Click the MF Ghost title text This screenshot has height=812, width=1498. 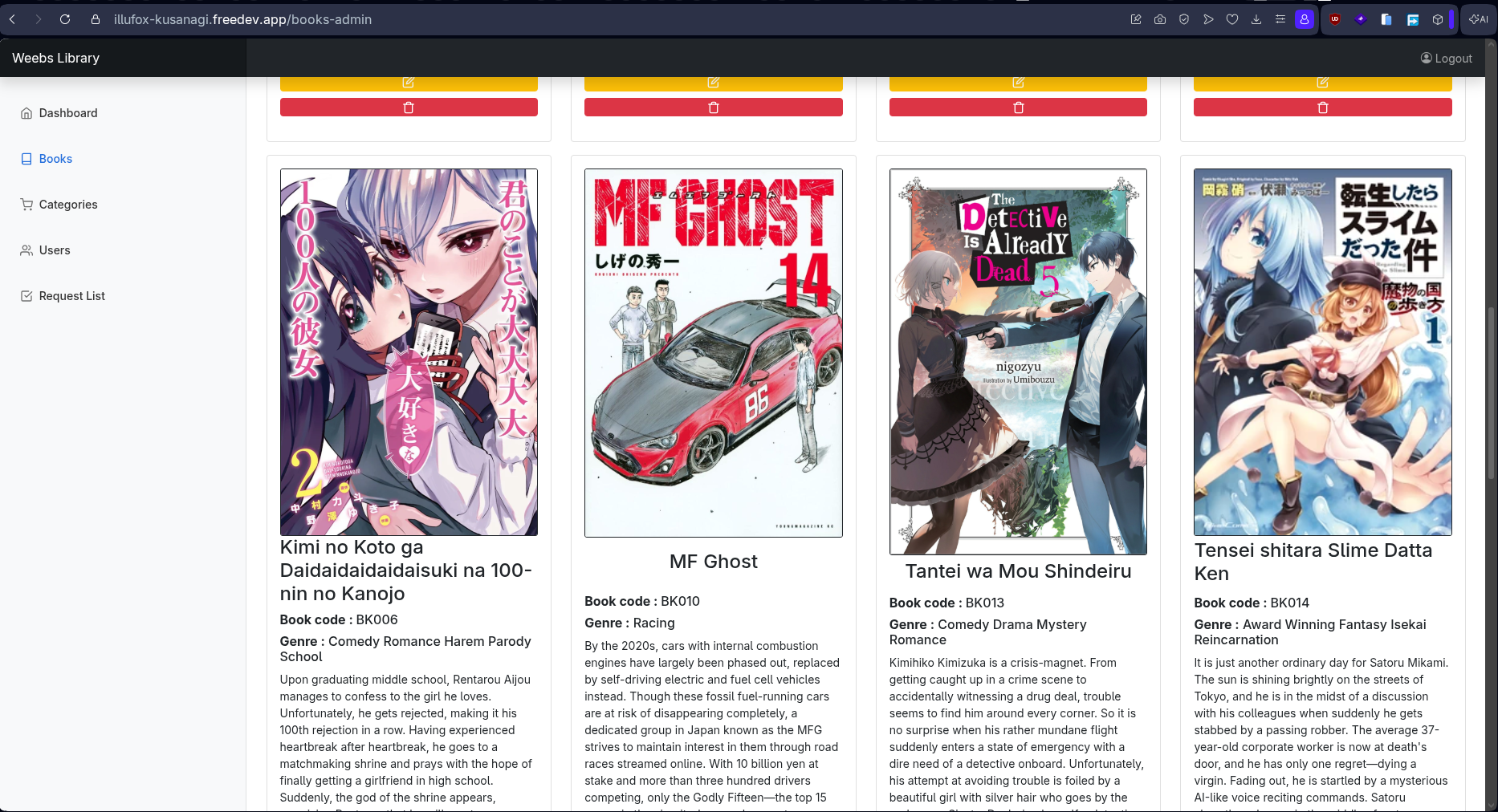point(714,562)
